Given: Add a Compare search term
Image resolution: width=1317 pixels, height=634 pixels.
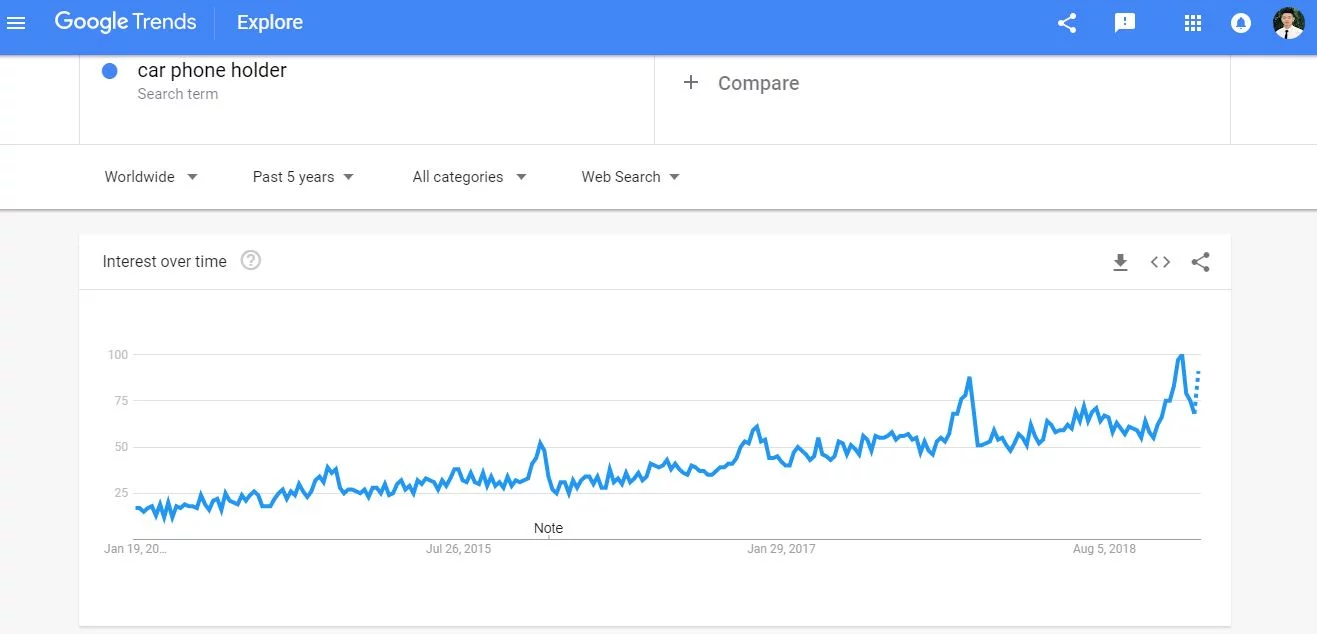Looking at the screenshot, I should (x=741, y=83).
